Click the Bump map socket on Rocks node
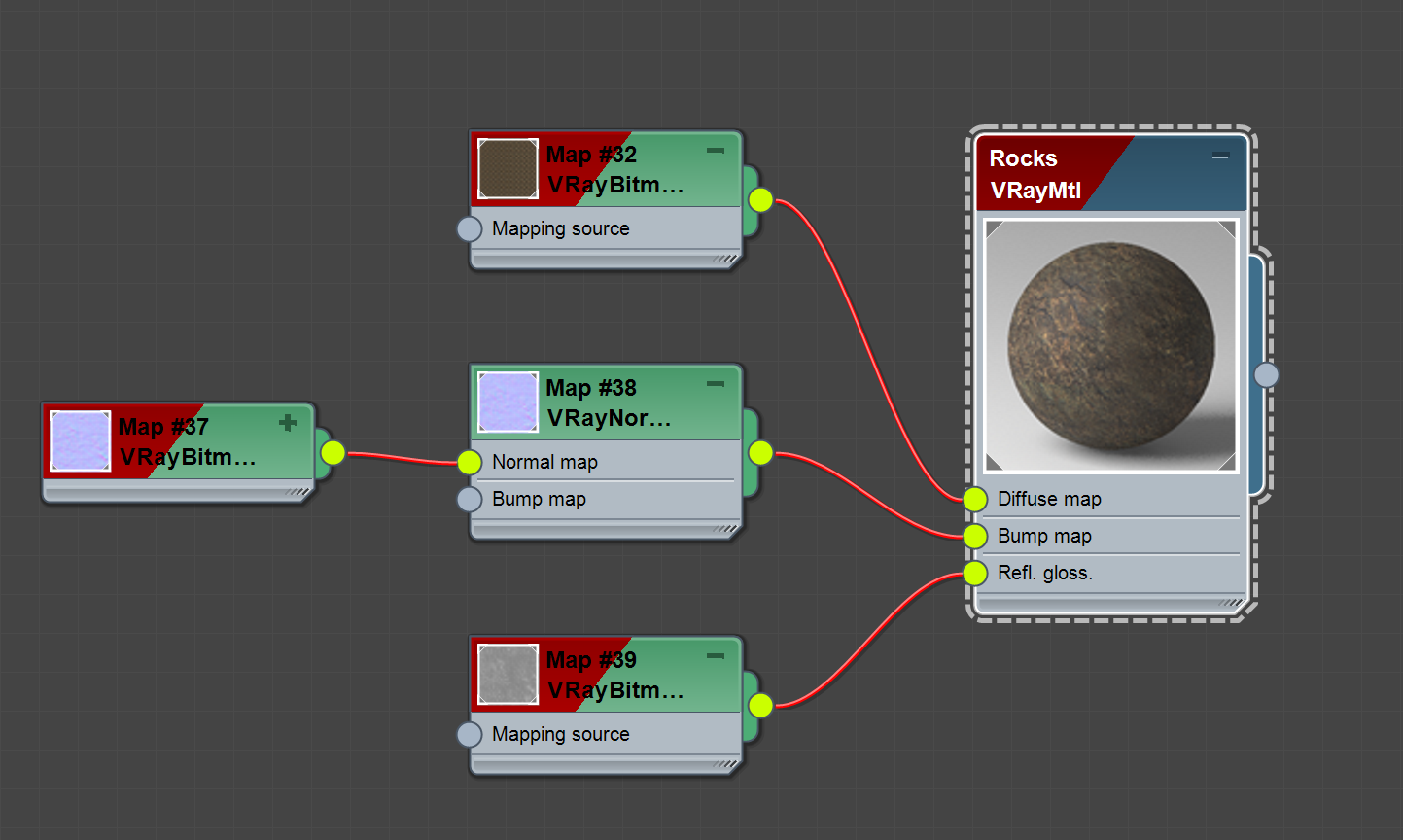 (973, 536)
